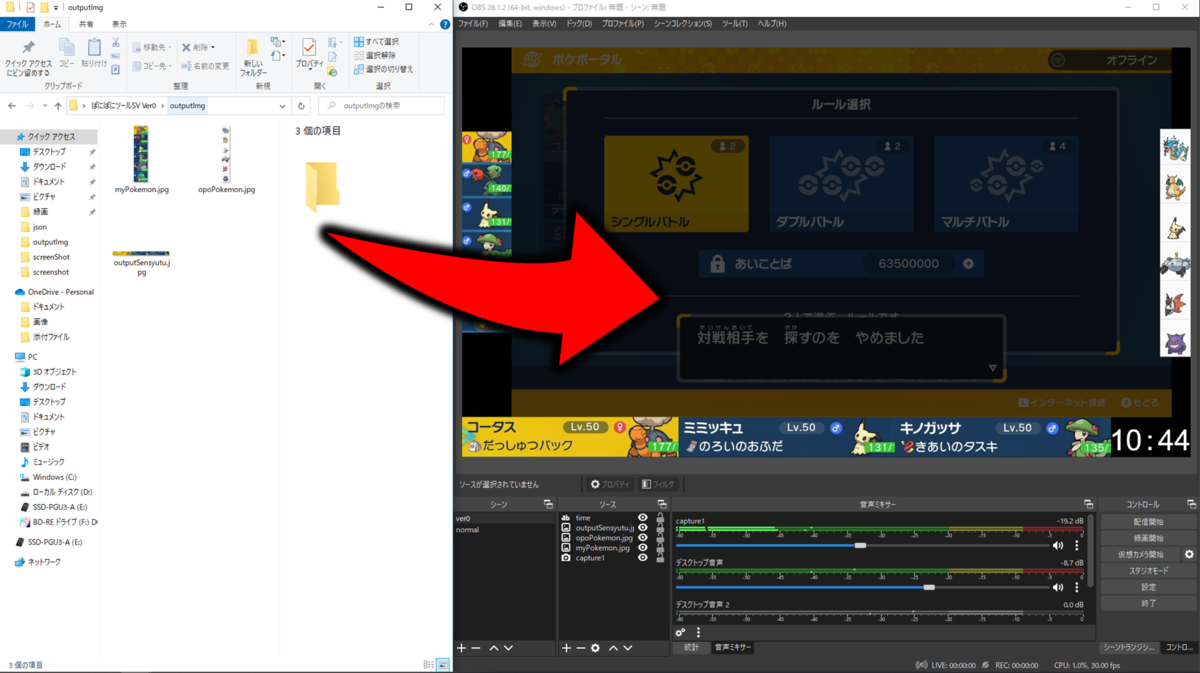Mute the first デスクトップ音声 speaker icon
Viewport: 1200px width, 673px height.
tap(1058, 588)
